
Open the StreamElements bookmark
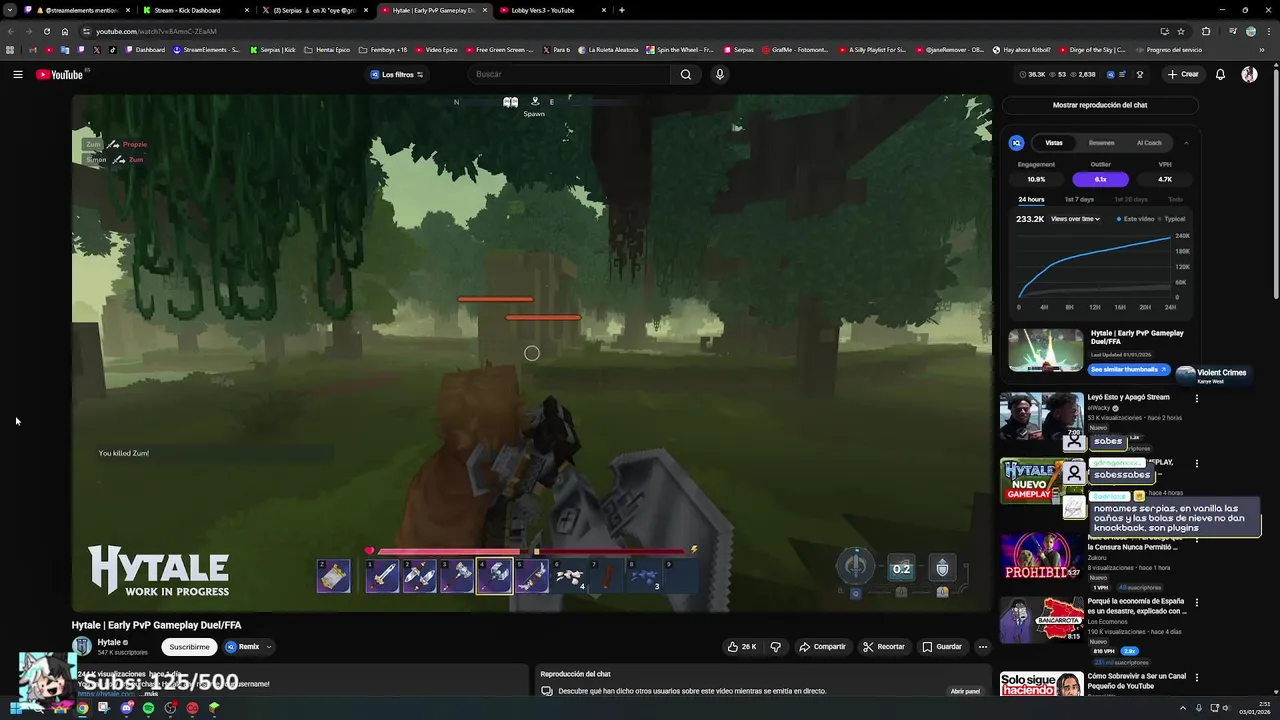tap(207, 49)
